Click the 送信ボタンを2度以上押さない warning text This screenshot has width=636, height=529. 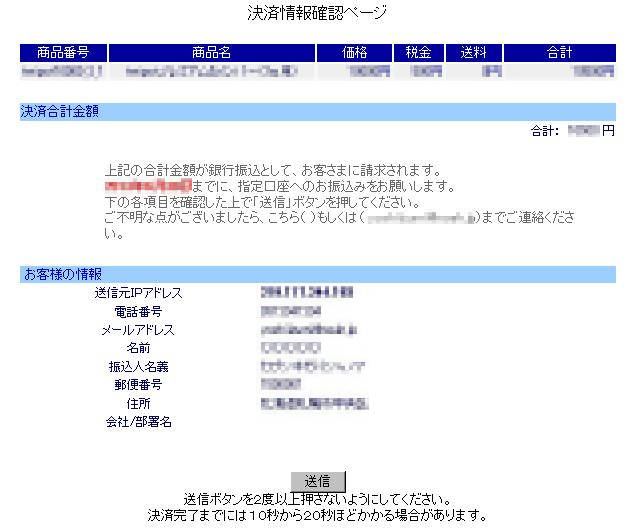tap(318, 499)
